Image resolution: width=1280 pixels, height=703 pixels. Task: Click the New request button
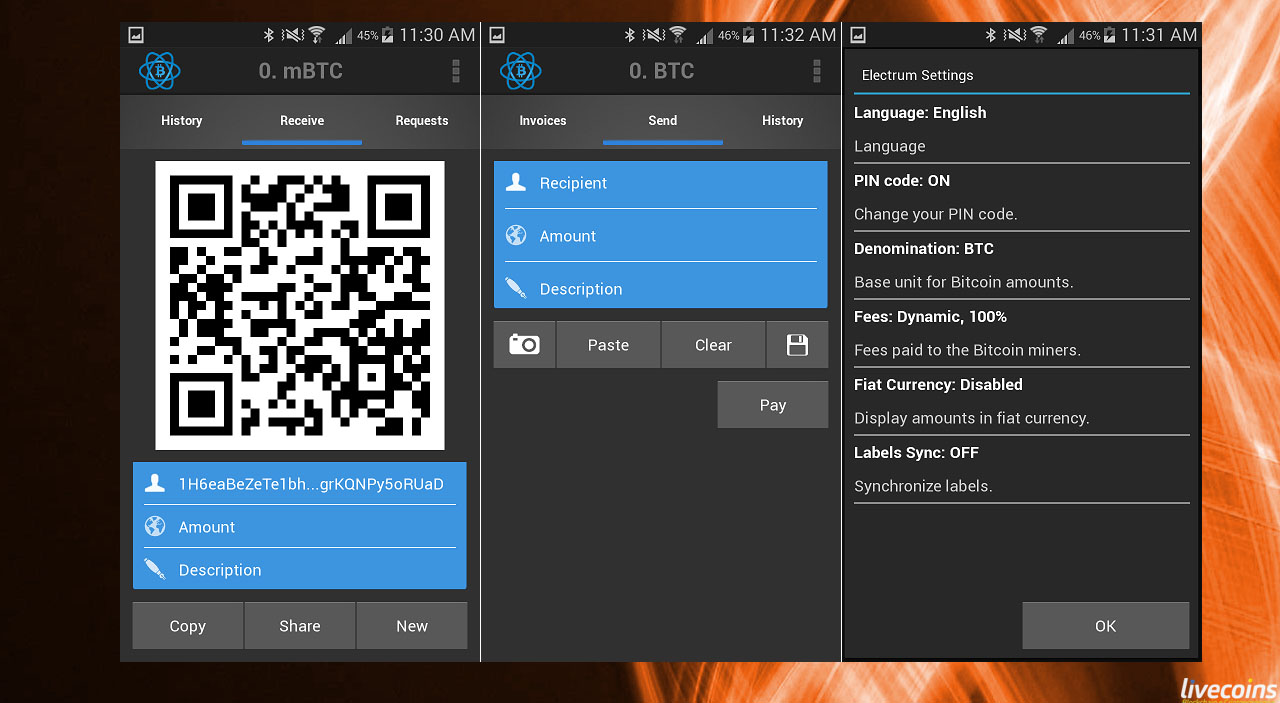(412, 626)
